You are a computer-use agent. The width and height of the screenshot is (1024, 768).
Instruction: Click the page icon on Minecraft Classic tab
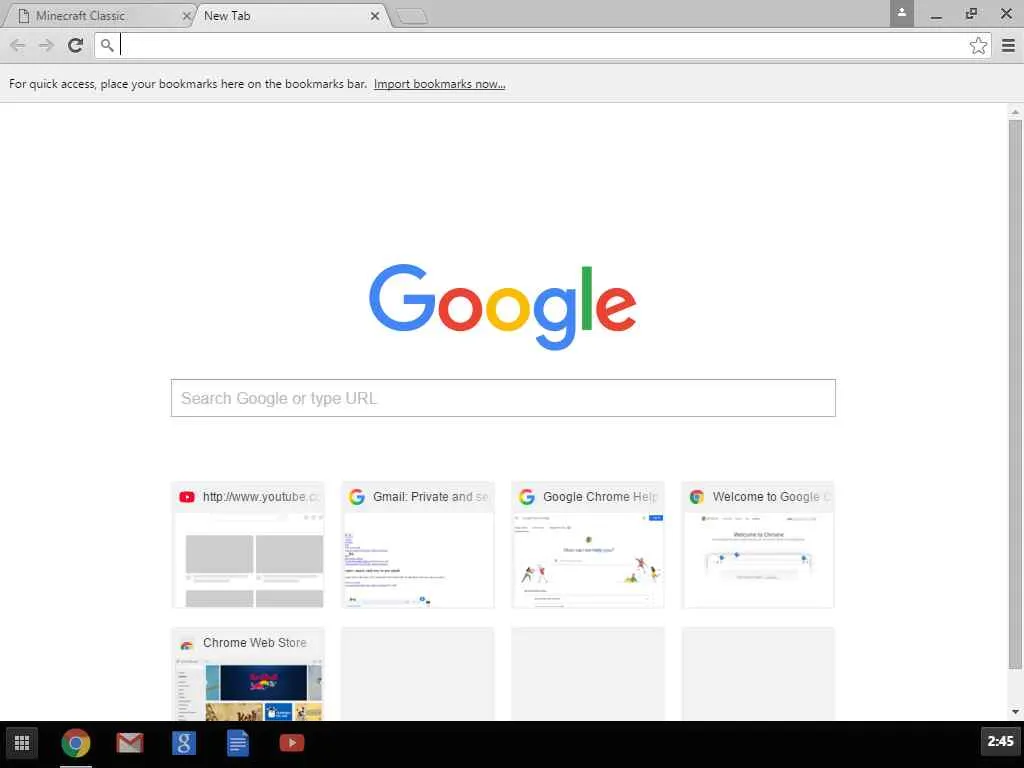click(24, 16)
